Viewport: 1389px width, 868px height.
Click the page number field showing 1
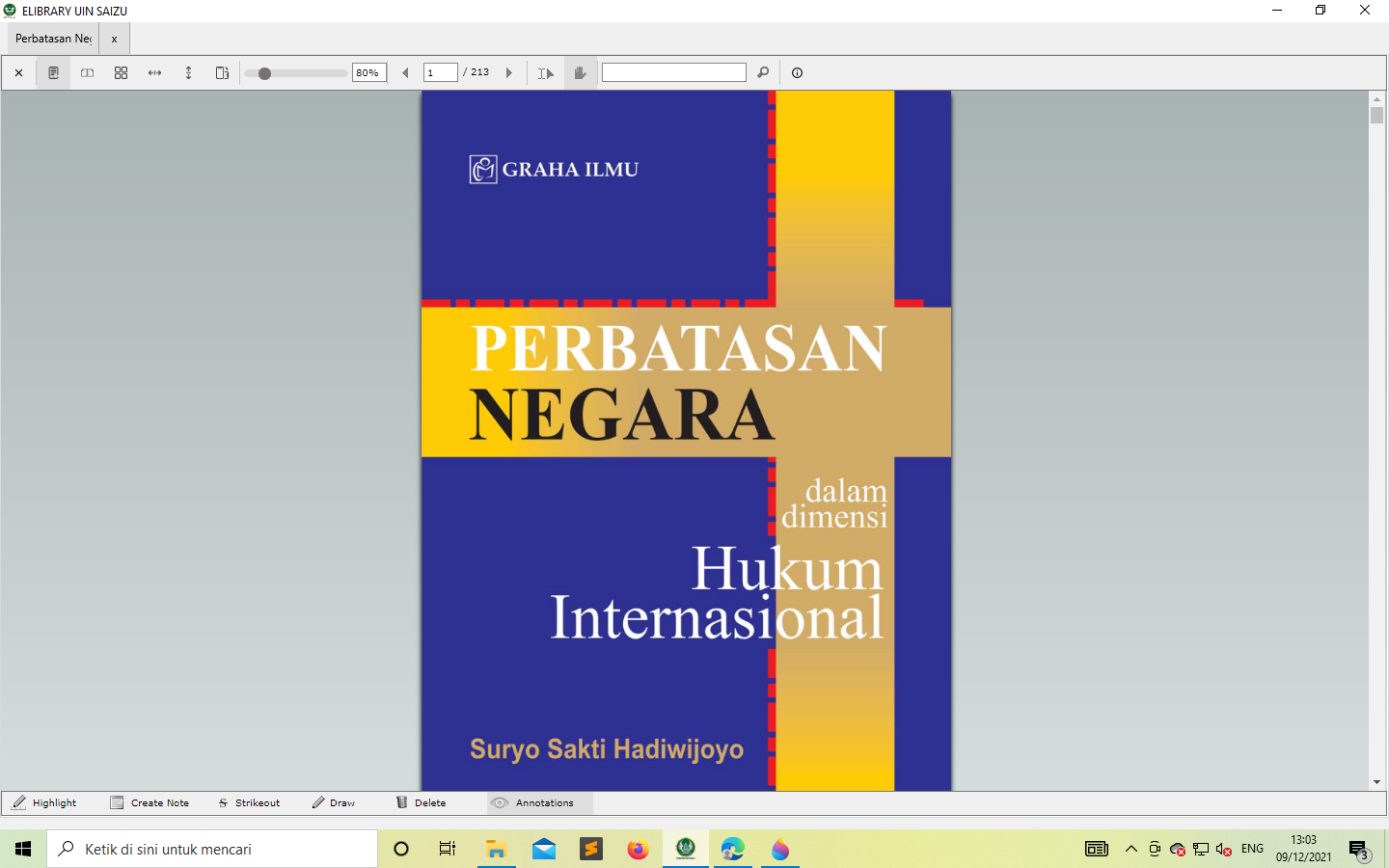pyautogui.click(x=440, y=73)
